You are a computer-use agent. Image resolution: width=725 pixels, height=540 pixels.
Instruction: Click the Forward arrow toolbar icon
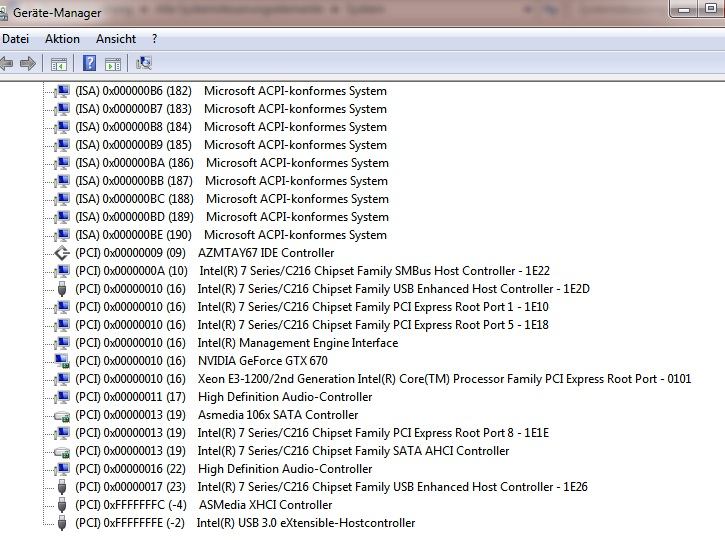[x=28, y=63]
